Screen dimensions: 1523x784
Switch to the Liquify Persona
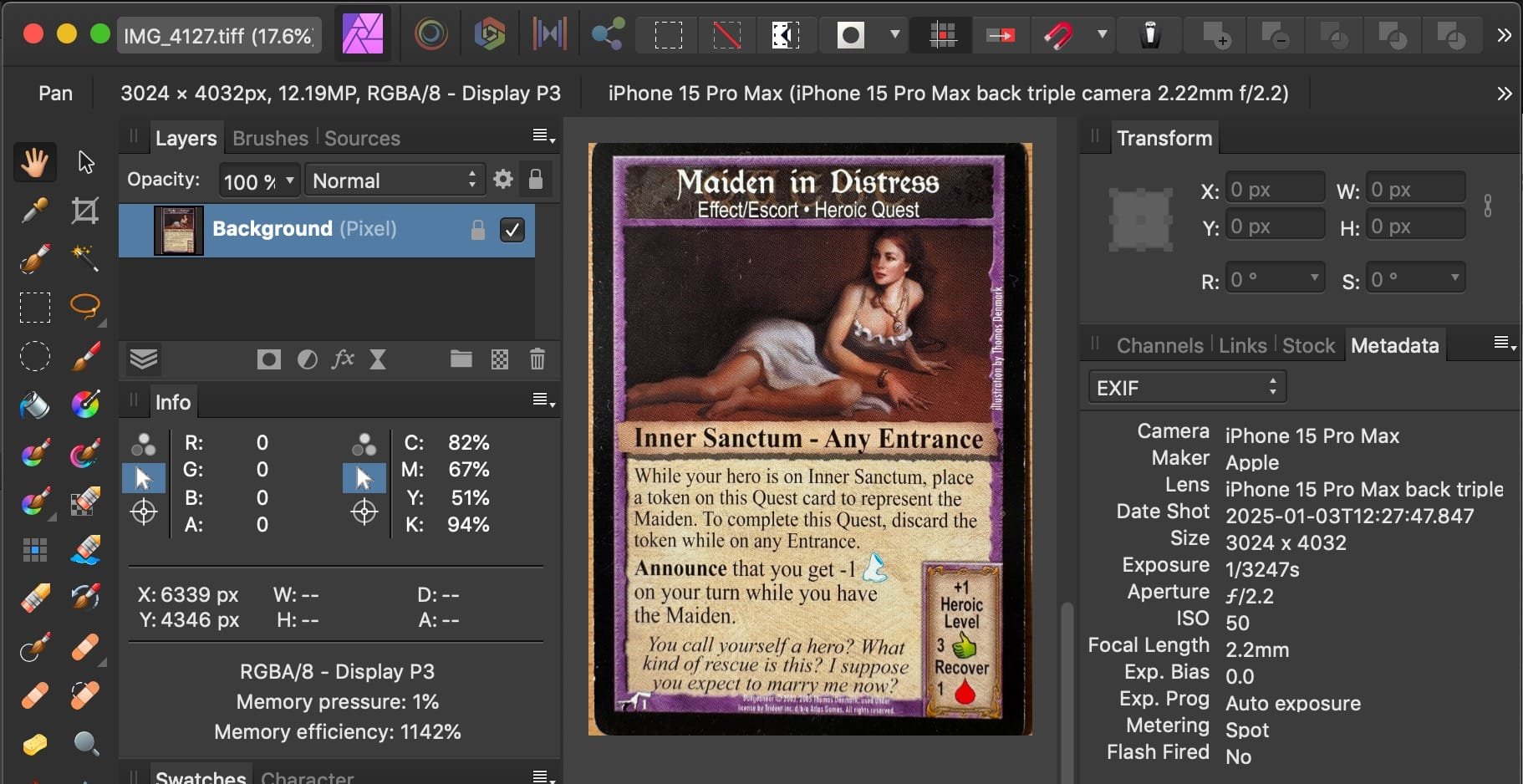(x=431, y=34)
